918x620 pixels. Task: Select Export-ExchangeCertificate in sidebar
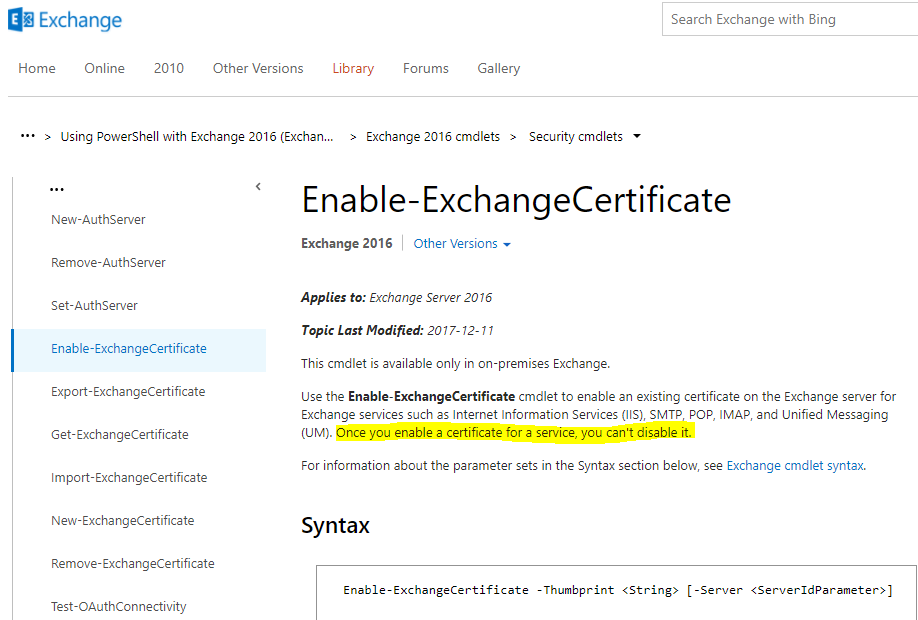128,391
